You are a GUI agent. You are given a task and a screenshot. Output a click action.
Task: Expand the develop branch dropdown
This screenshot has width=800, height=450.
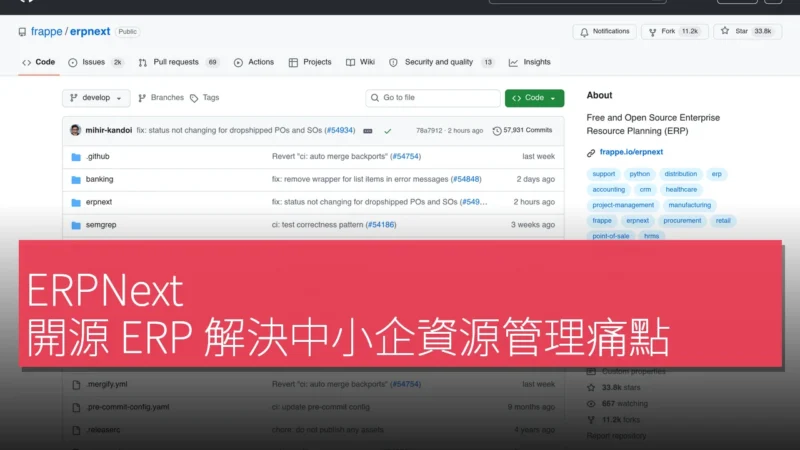coord(96,98)
